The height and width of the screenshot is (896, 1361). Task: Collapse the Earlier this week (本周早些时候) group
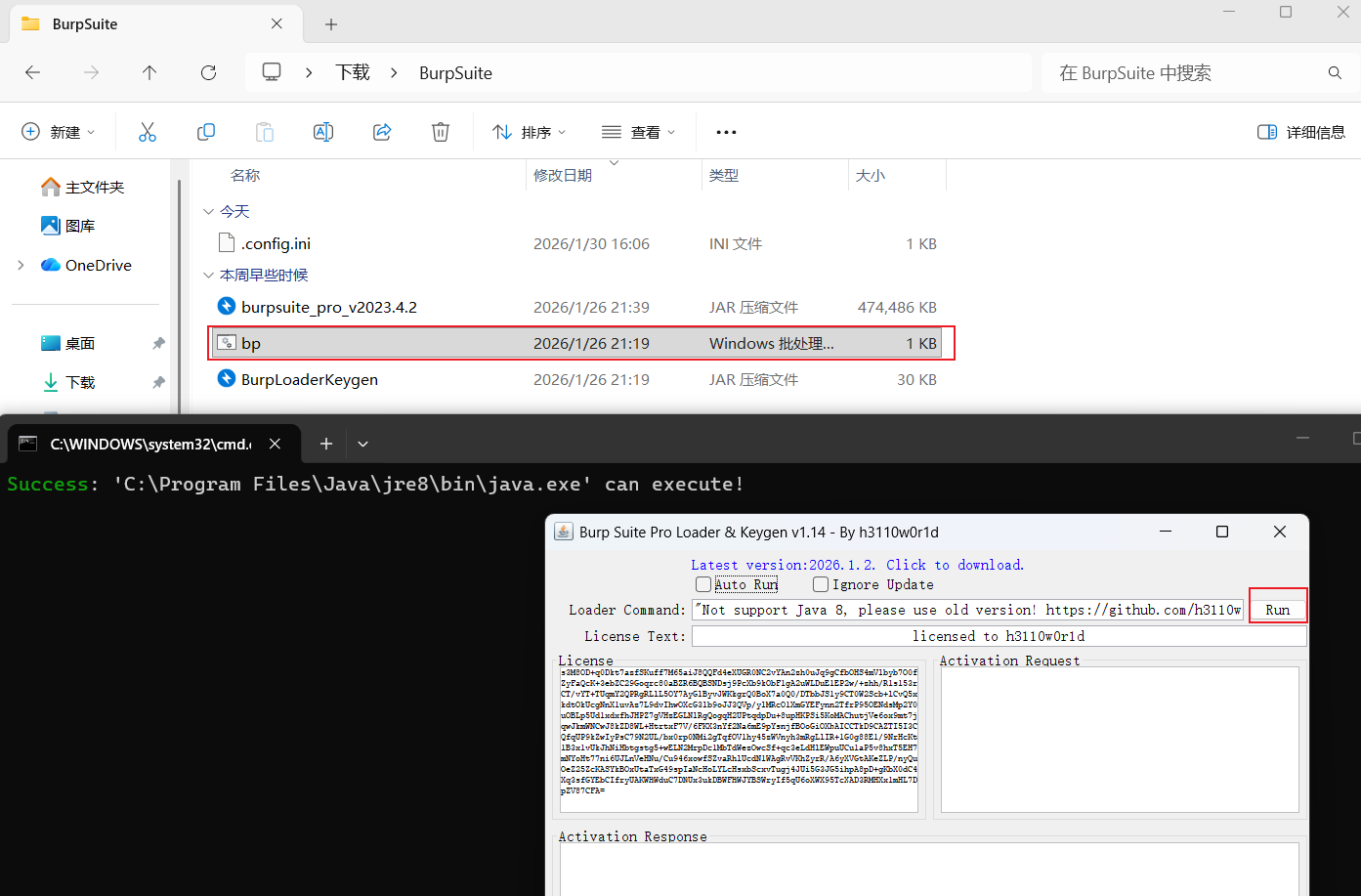[x=208, y=276]
